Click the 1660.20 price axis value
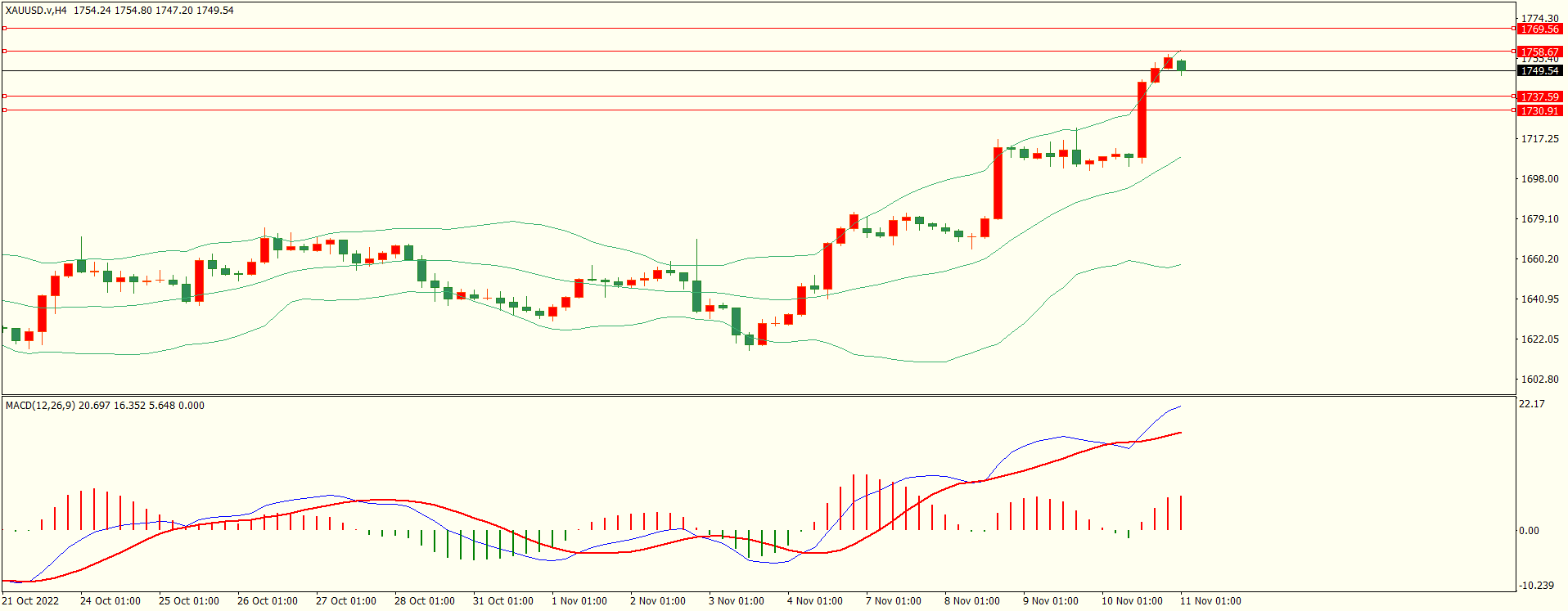The height and width of the screenshot is (611, 1568). (1539, 259)
